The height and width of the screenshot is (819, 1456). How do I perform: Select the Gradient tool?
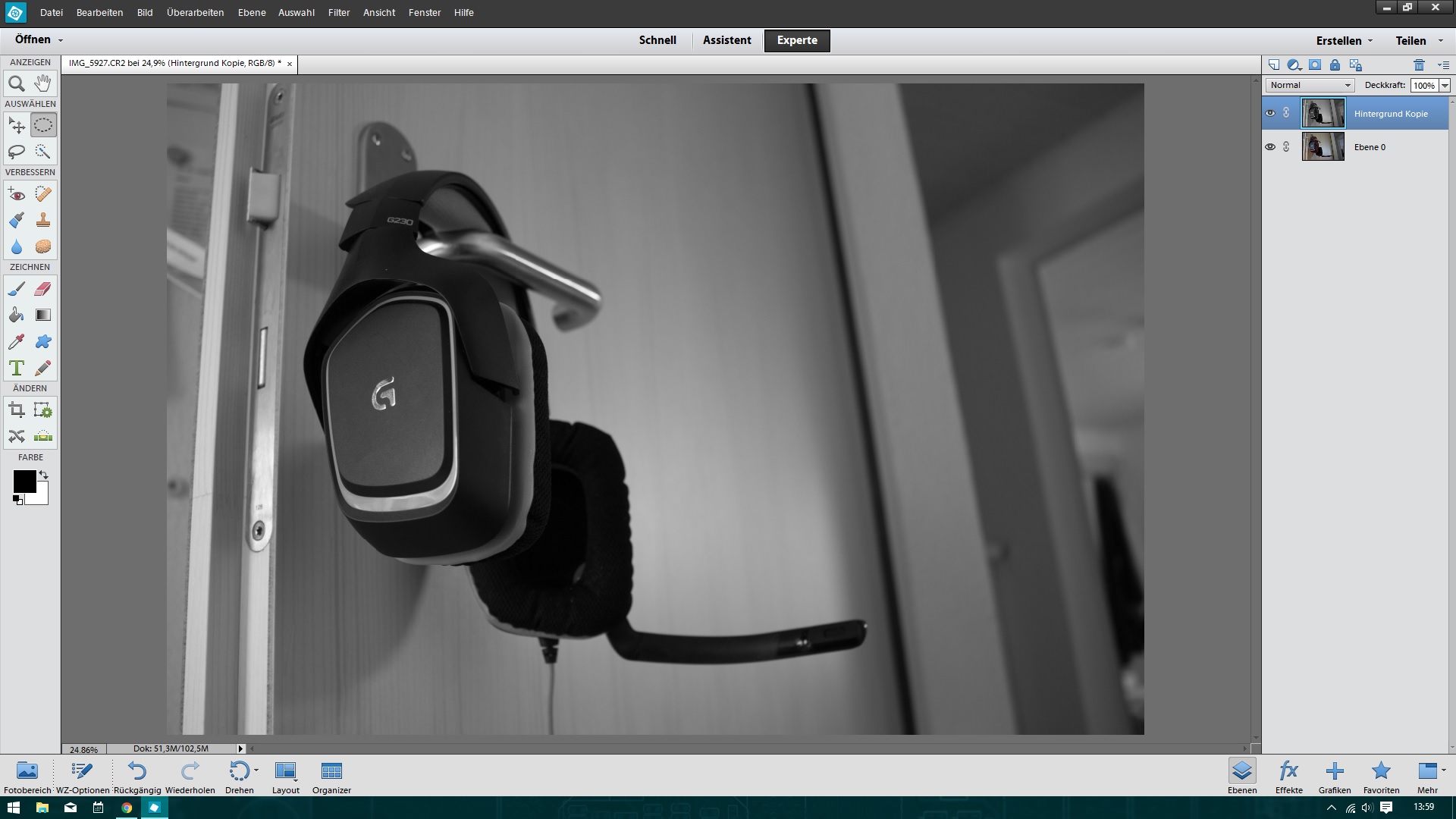43,315
